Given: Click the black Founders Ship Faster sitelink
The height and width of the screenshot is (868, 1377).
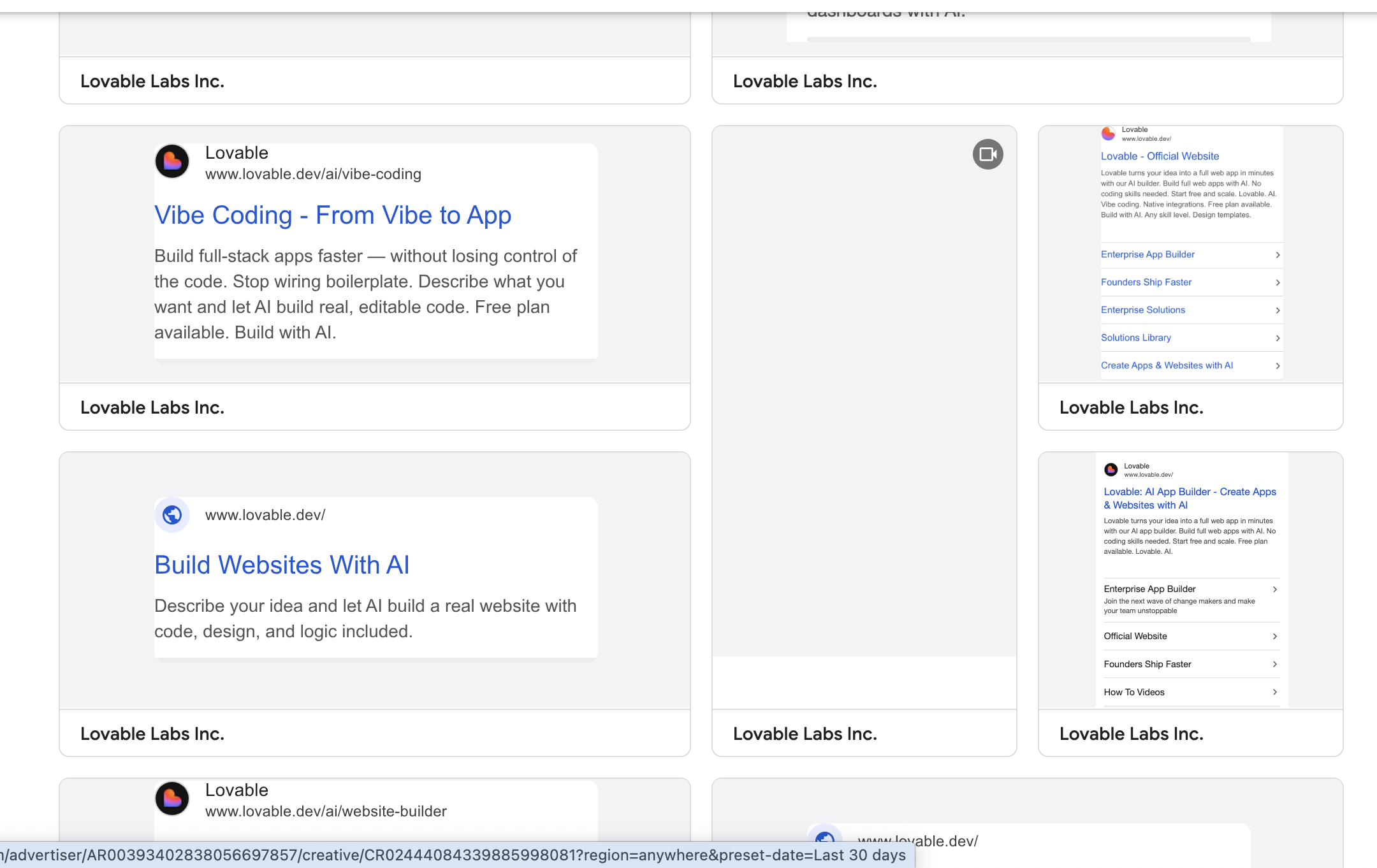Looking at the screenshot, I should (x=1147, y=664).
